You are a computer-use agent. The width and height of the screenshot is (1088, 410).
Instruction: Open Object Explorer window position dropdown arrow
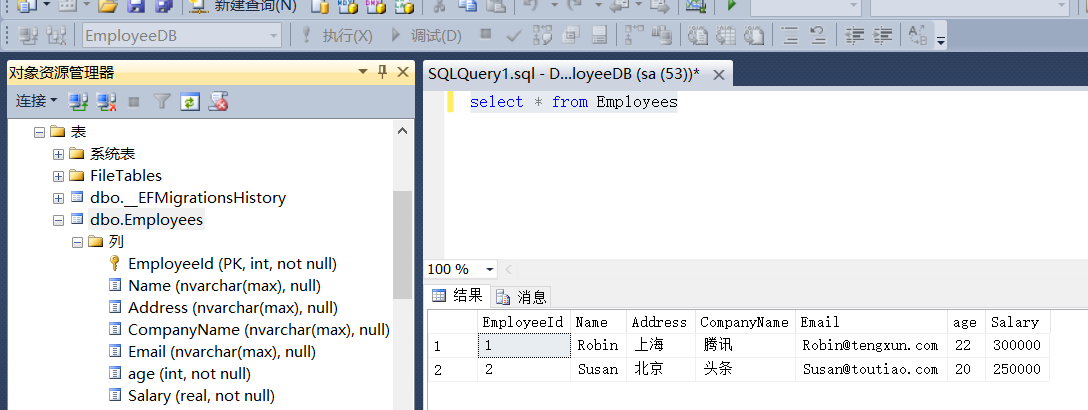click(x=362, y=71)
